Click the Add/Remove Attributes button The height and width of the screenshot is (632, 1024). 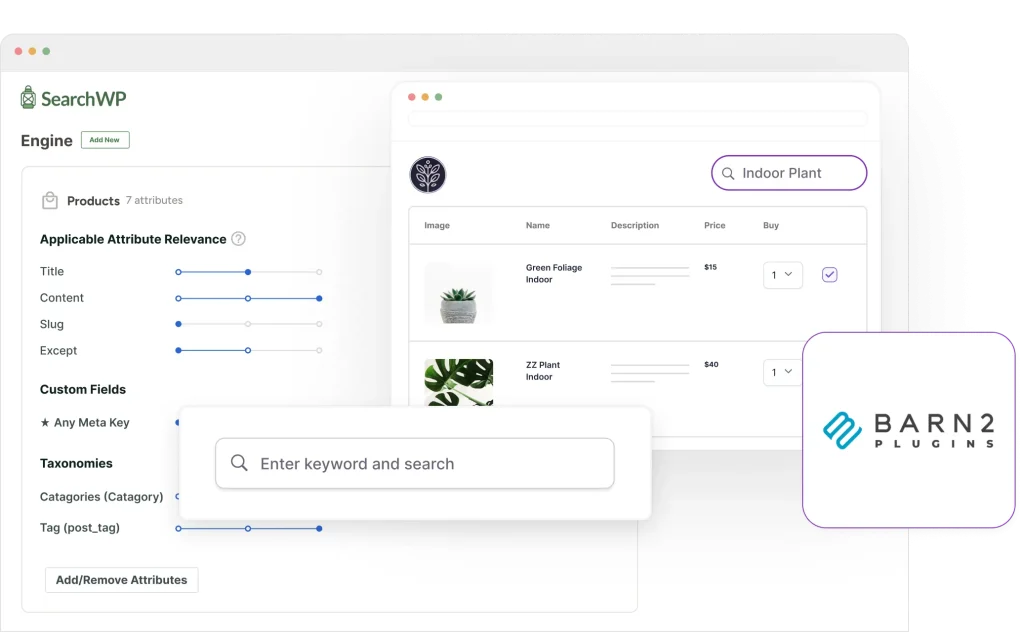tap(121, 580)
